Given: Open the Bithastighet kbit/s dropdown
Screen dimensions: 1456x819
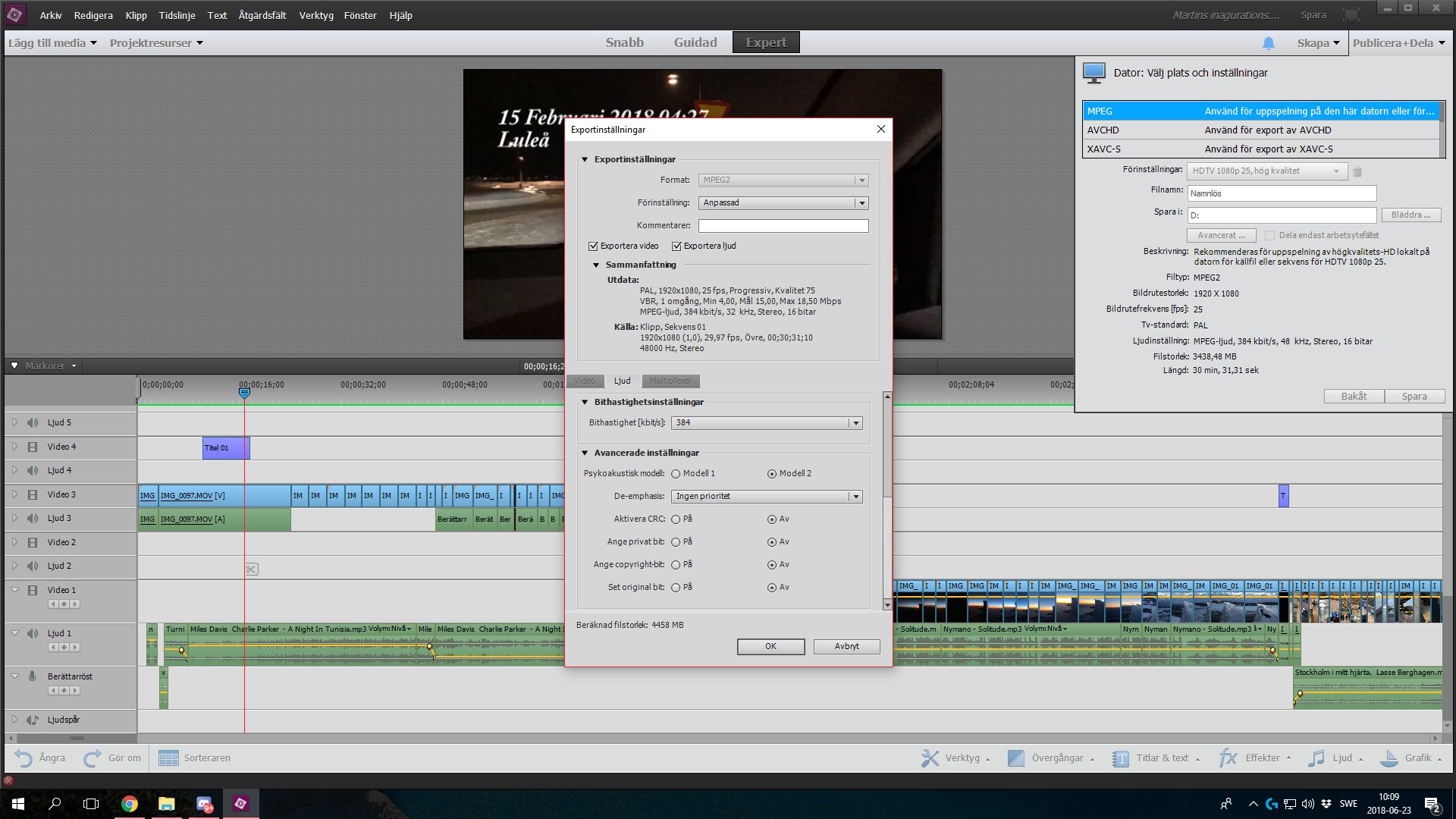Looking at the screenshot, I should [855, 423].
